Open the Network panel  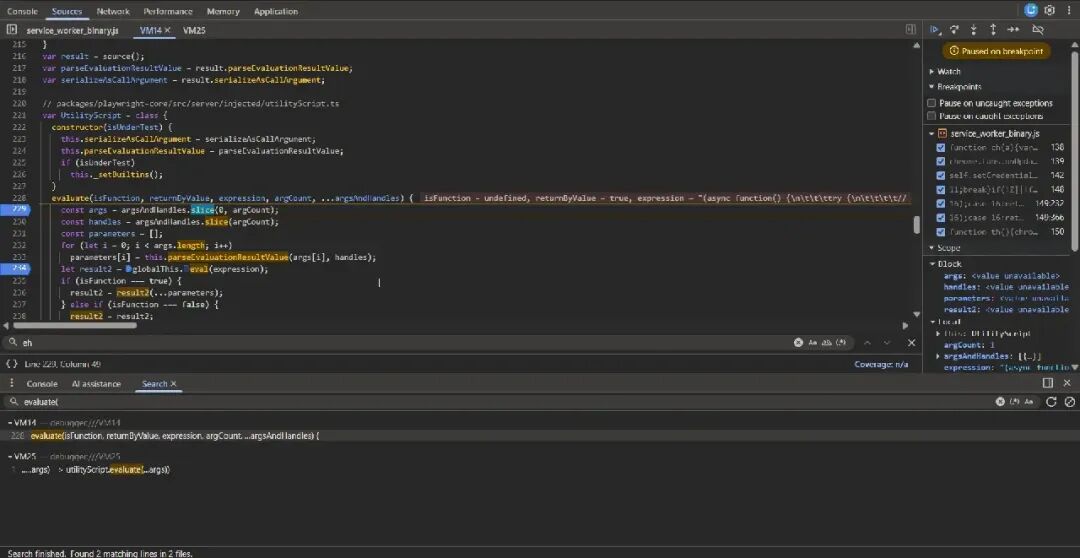coord(113,11)
